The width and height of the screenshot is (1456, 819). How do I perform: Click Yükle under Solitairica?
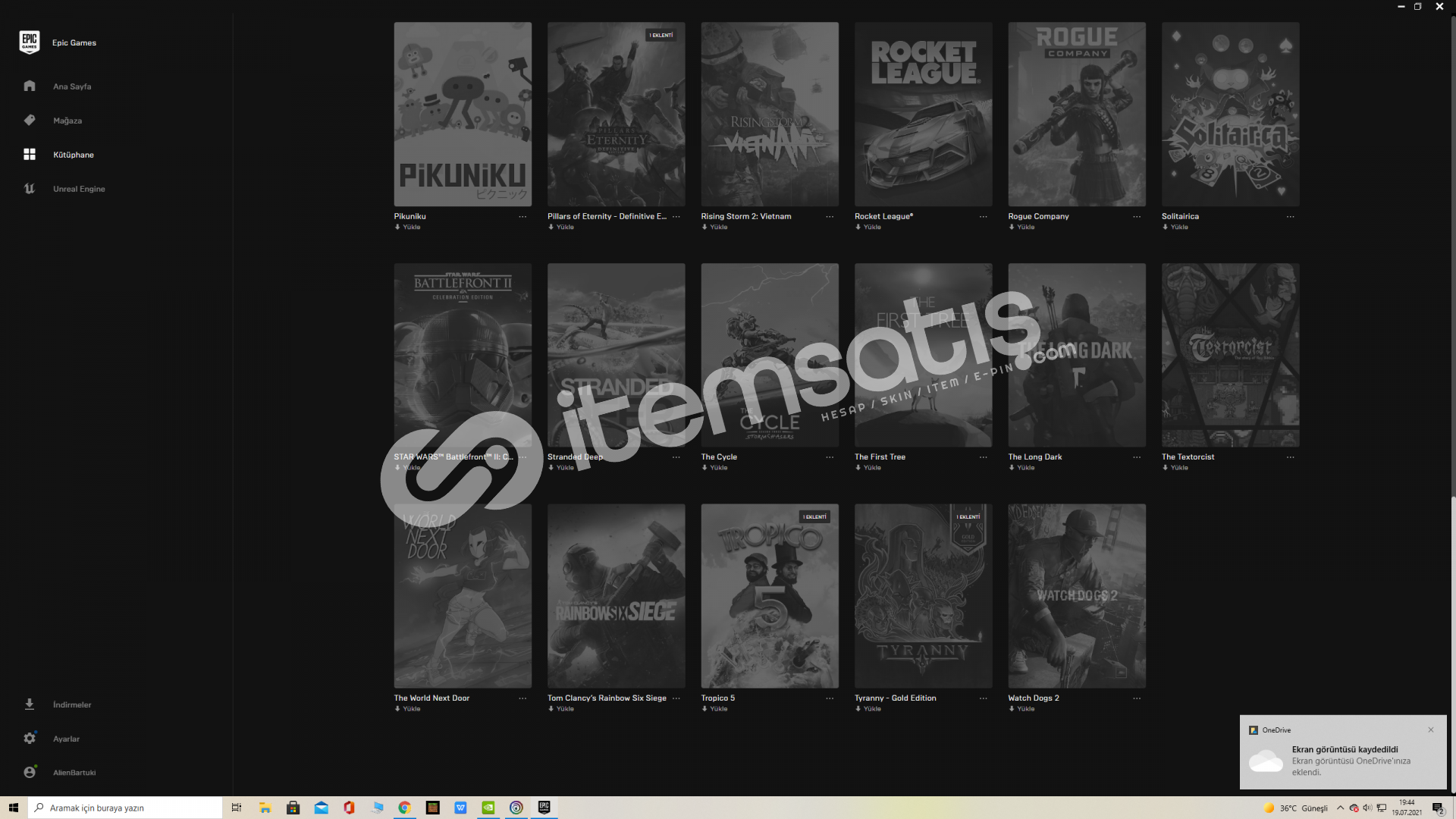click(1175, 227)
